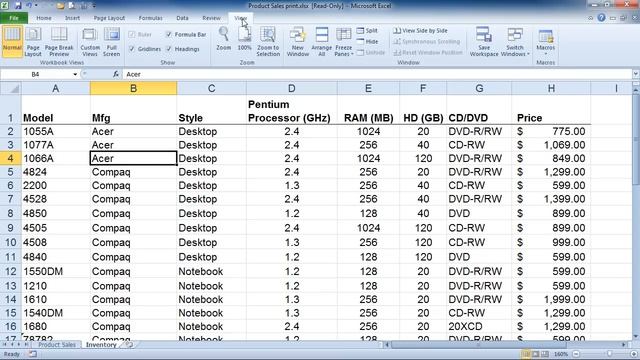Image resolution: width=640 pixels, height=360 pixels.
Task: Open Page Layout view button
Action: coord(33,42)
